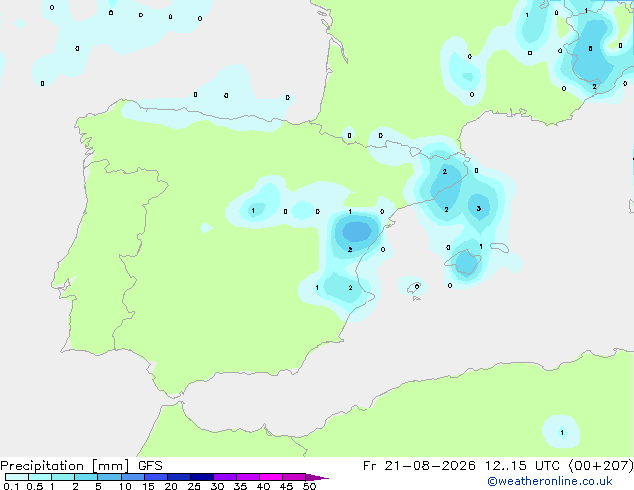Click the legend swatch between 0.1 and 0.5
634x490 pixels.
pos(17,477)
